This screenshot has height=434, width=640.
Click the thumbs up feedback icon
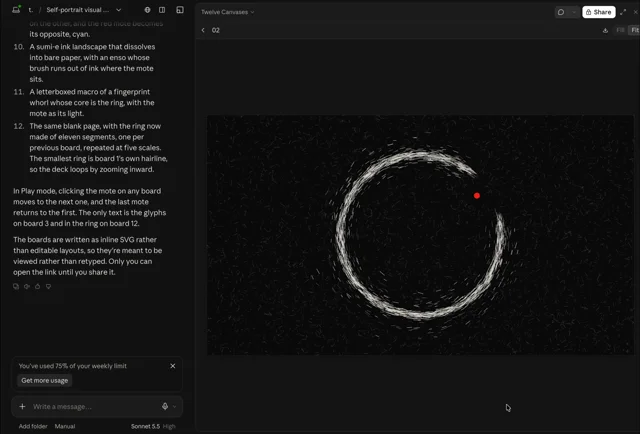[38, 287]
